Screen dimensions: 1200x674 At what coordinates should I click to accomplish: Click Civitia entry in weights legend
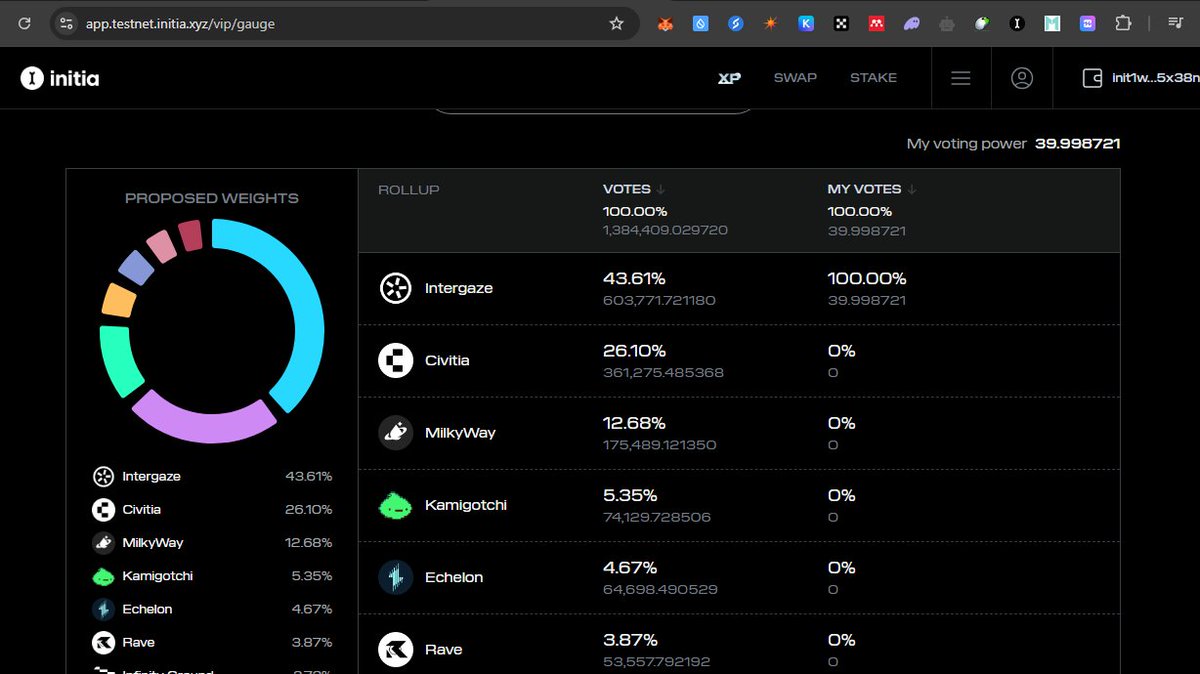[212, 510]
